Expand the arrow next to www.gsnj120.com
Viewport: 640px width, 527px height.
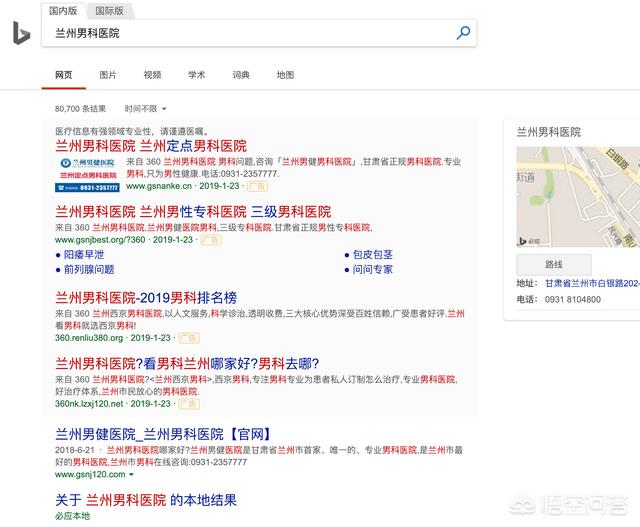[131, 475]
